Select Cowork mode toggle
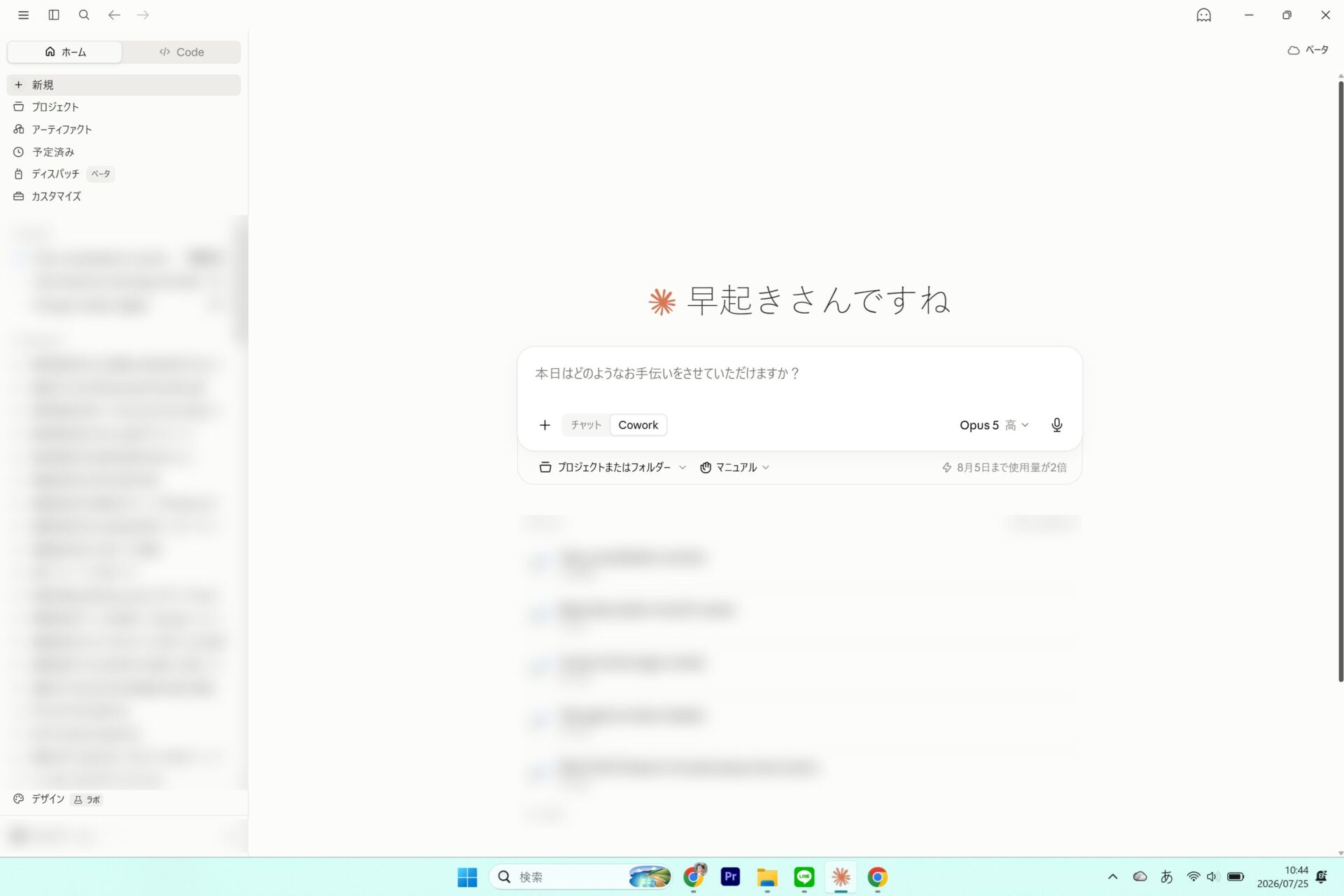The width and height of the screenshot is (1344, 896). (638, 425)
